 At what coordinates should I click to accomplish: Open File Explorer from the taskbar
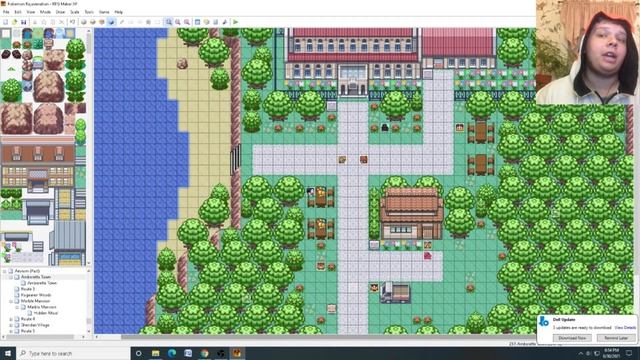click(x=156, y=353)
